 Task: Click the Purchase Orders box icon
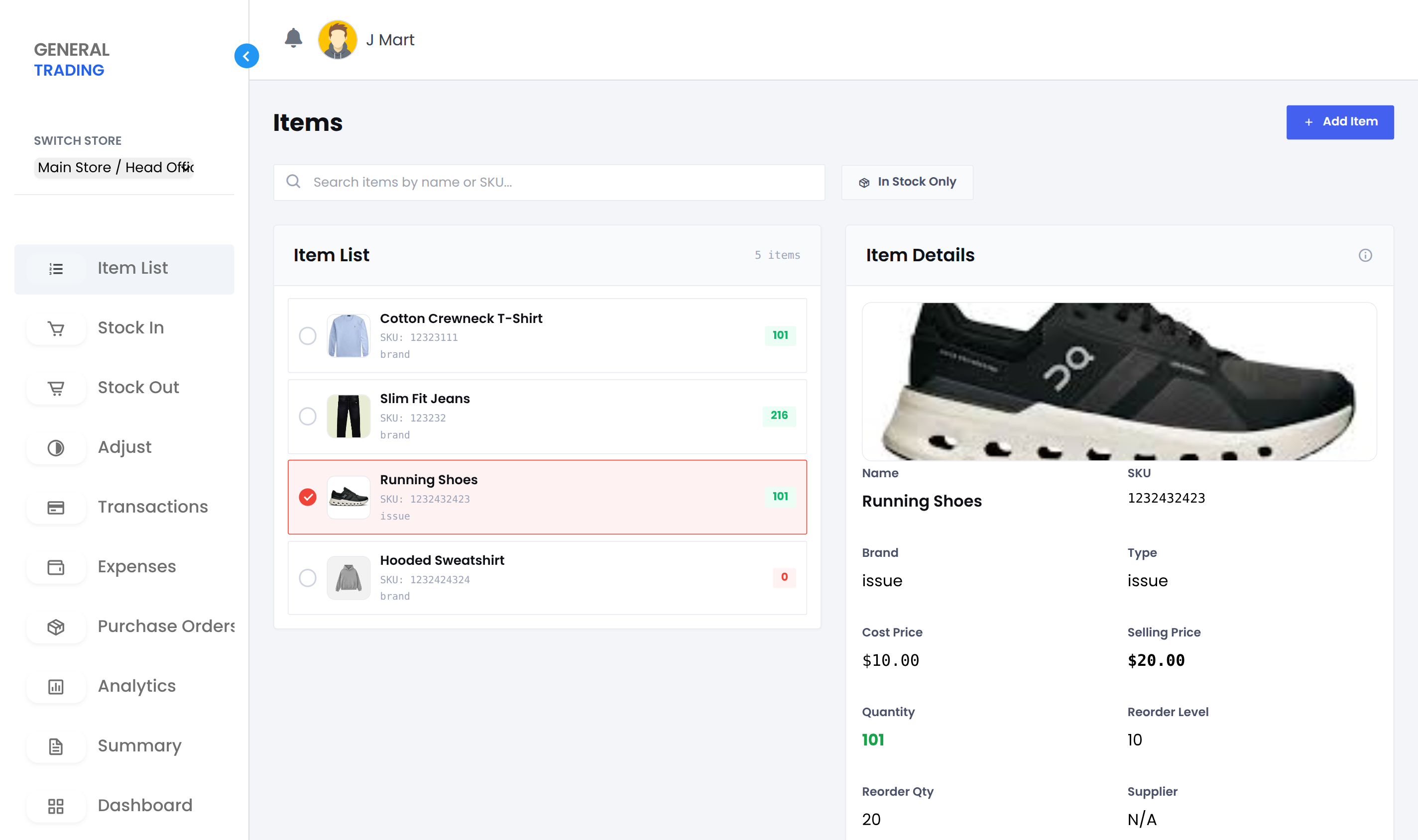point(55,627)
